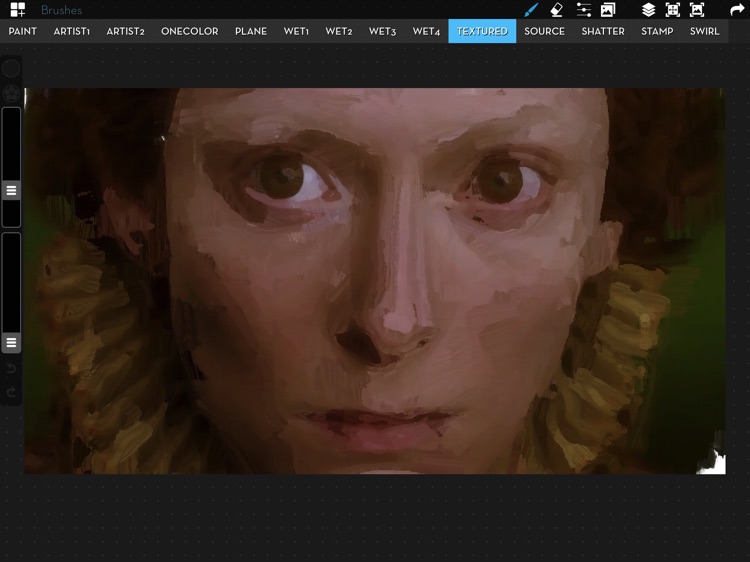This screenshot has width=750, height=562.
Task: Select the WET1 brush tab
Action: tap(296, 31)
